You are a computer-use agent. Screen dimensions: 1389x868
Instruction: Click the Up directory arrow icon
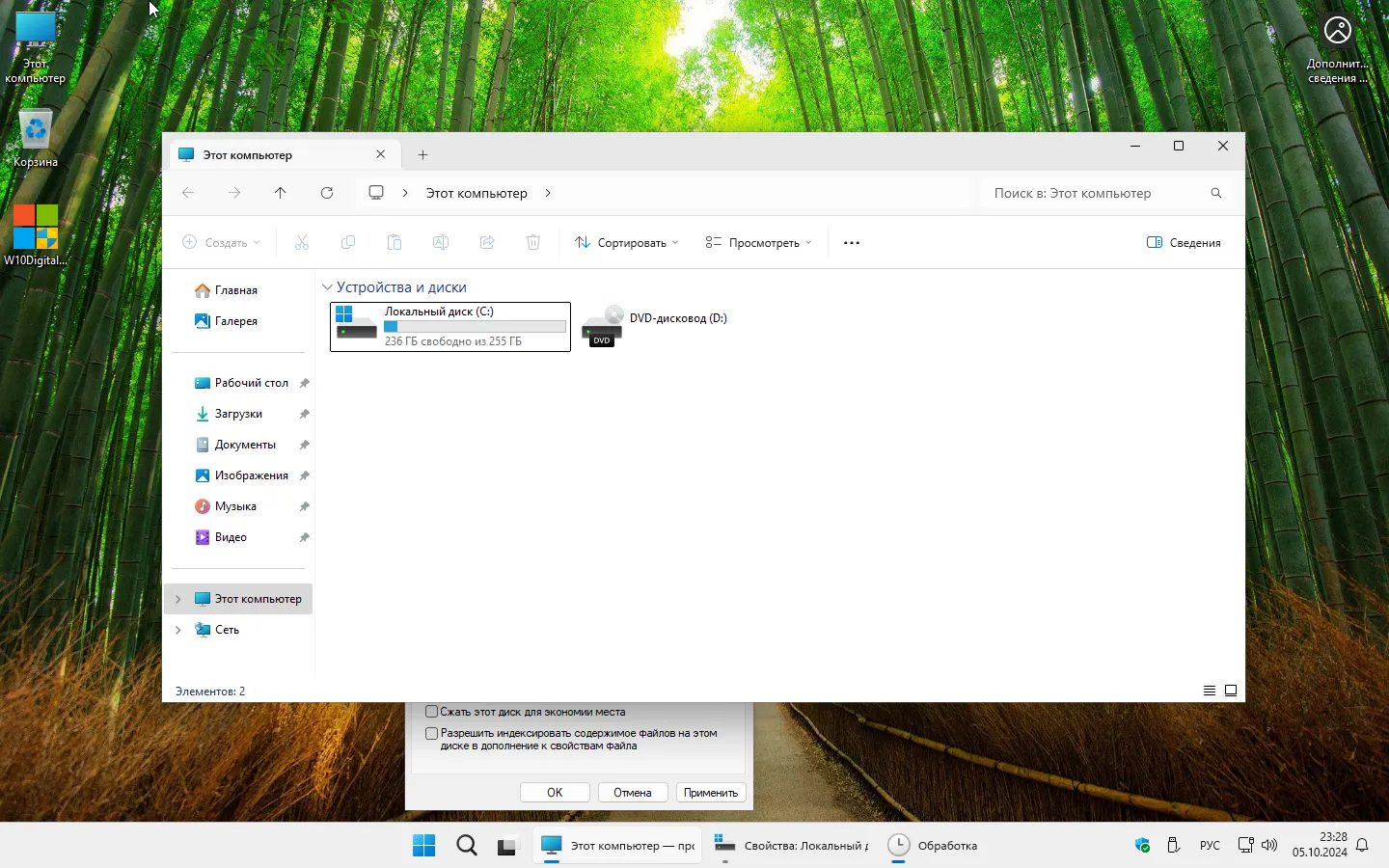coord(281,193)
